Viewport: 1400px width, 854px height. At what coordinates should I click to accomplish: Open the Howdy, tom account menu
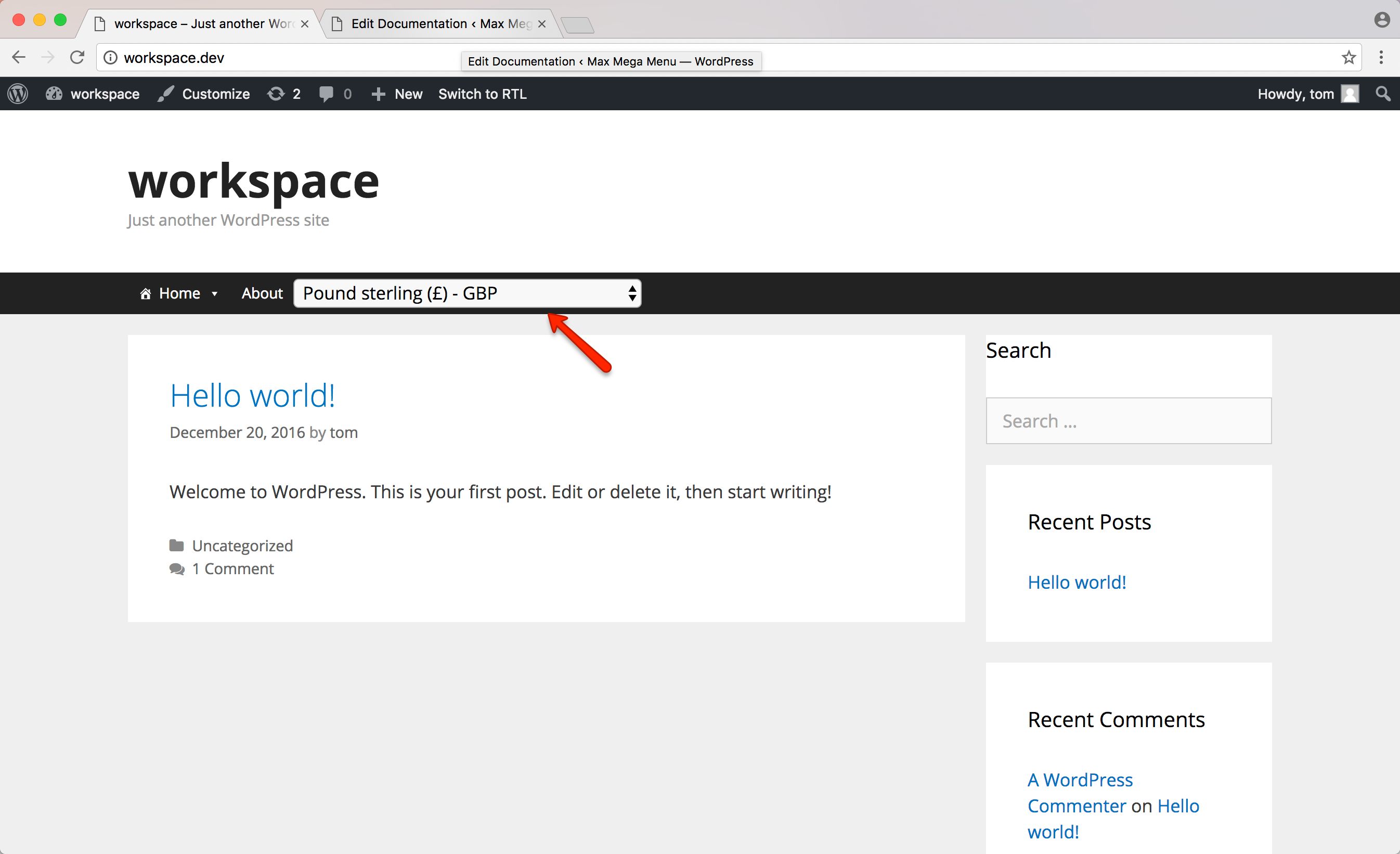pos(1307,94)
